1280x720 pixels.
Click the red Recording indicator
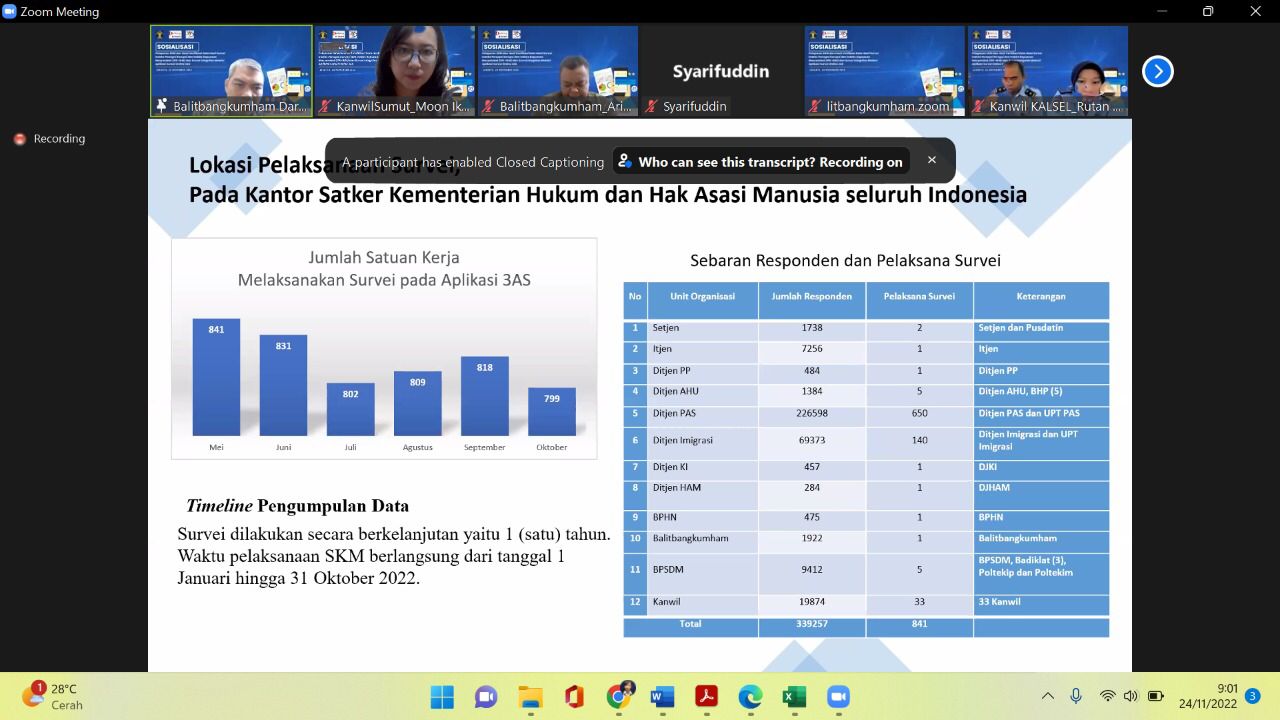pos(20,139)
